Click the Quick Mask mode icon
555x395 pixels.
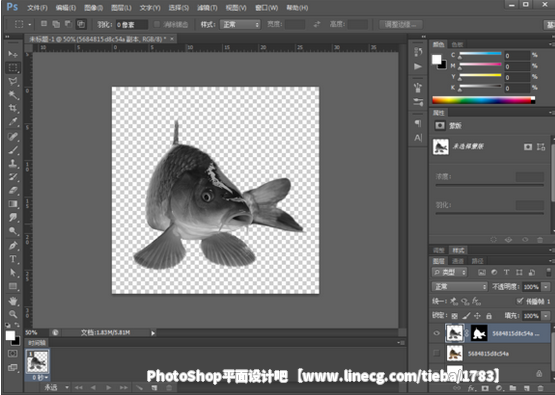12,354
